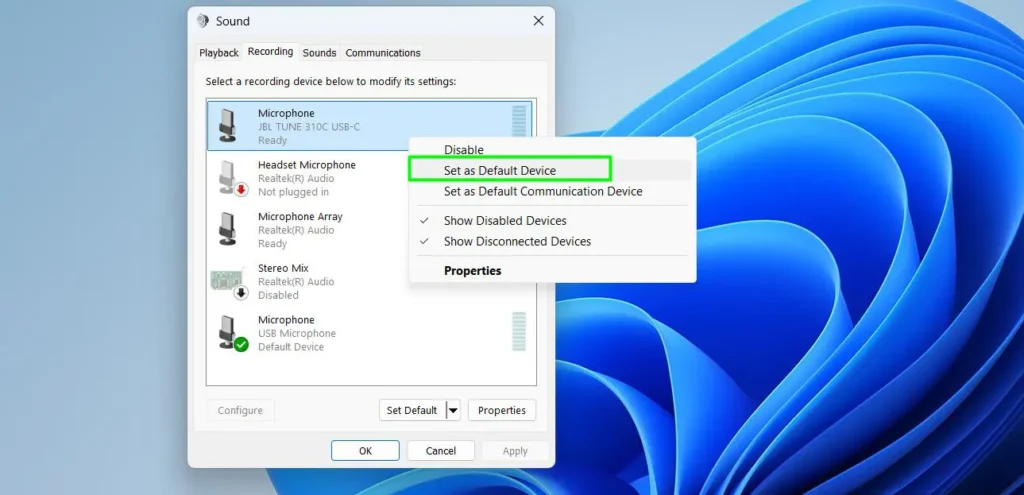Viewport: 1024px width, 495px height.
Task: Click the Apply button
Action: 515,451
